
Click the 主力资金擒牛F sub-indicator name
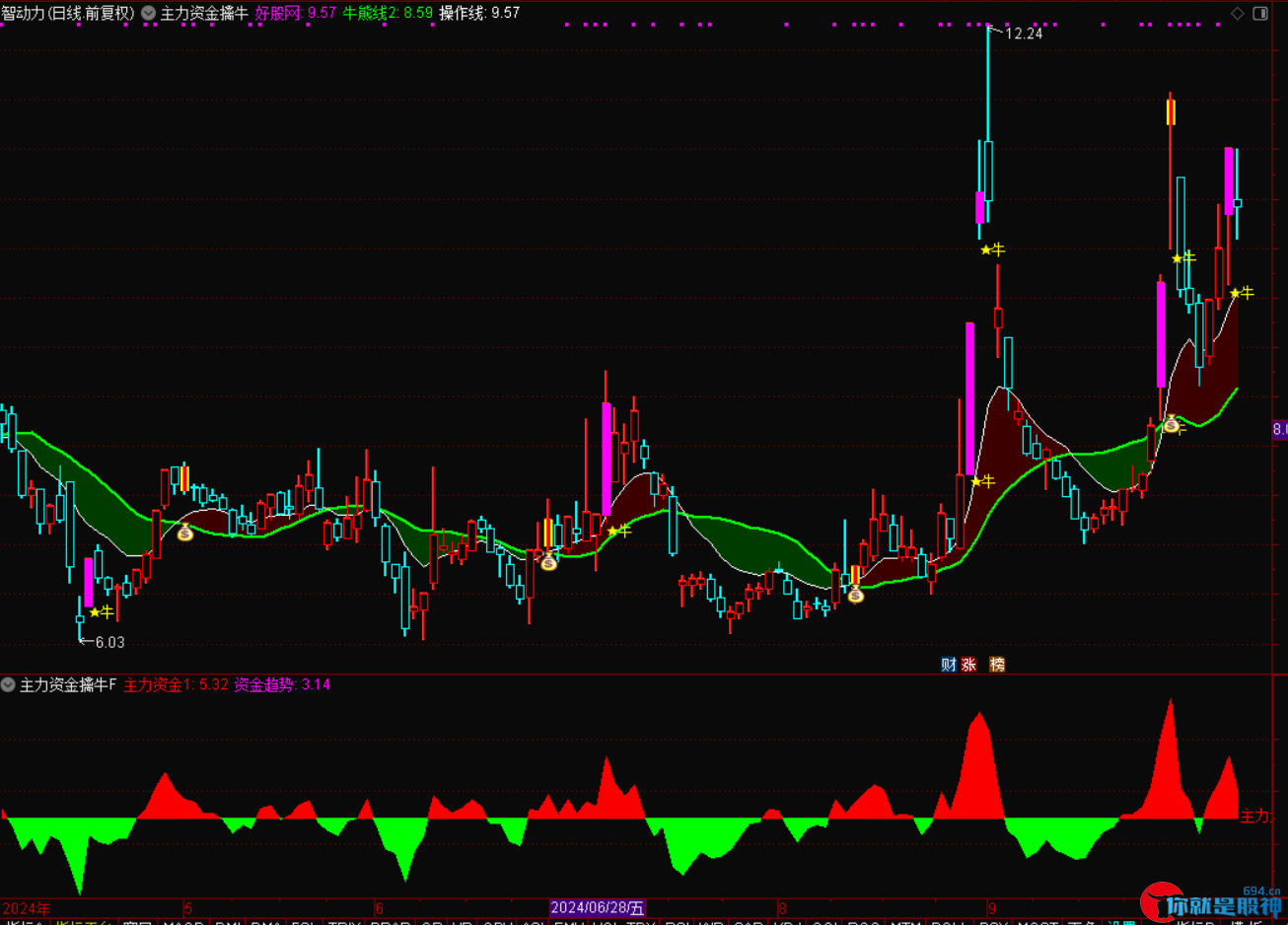point(68,684)
